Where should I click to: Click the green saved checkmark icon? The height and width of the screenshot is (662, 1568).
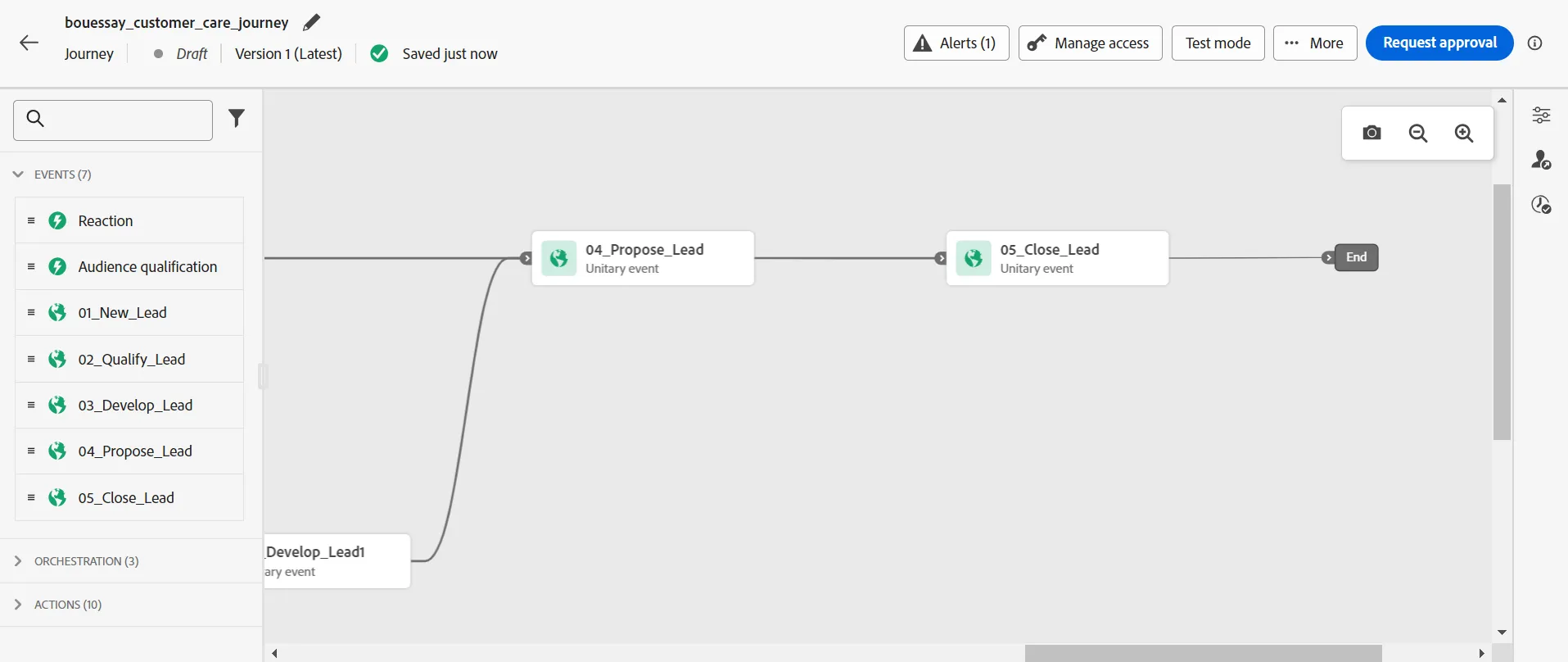point(379,54)
